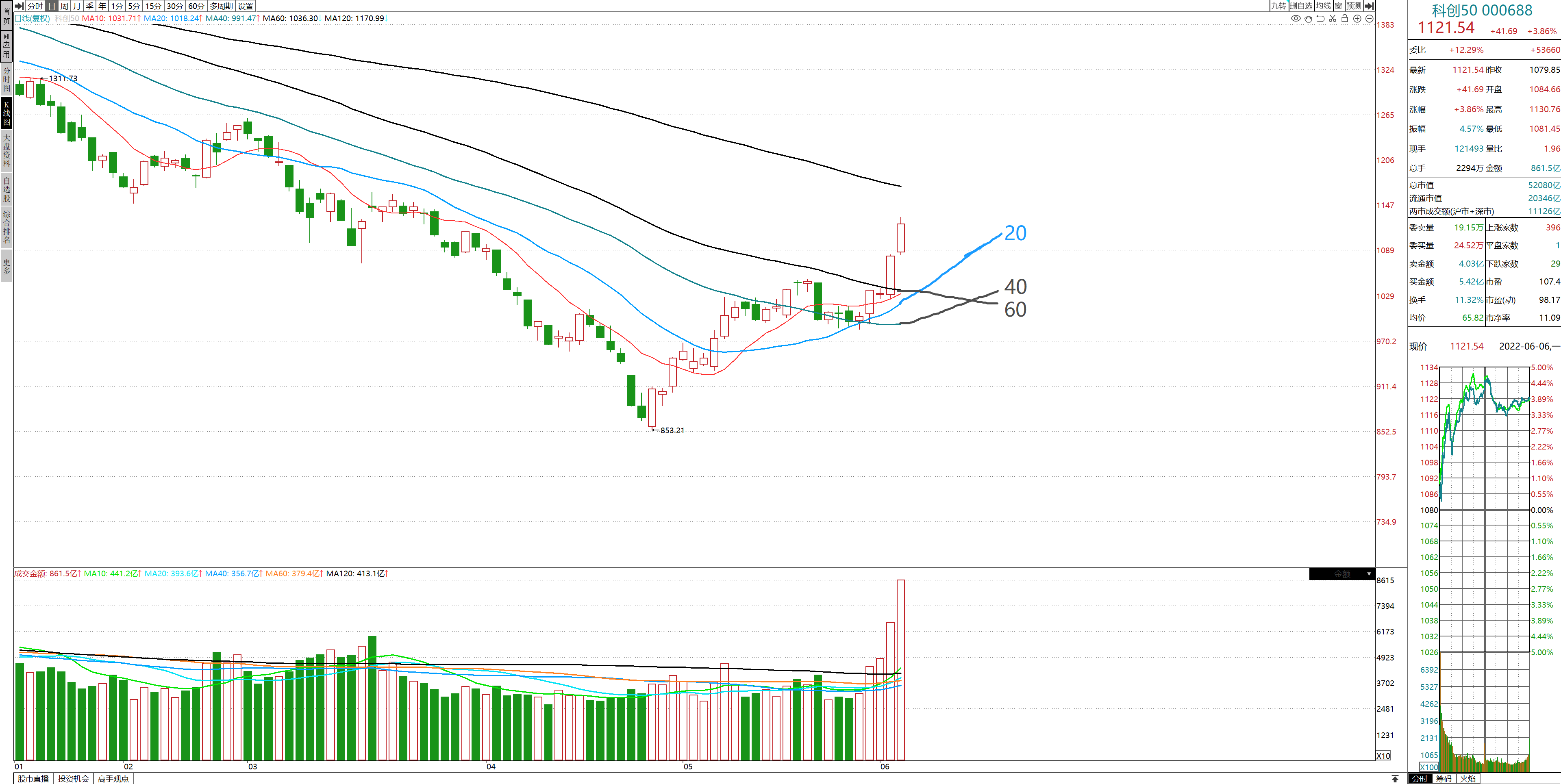
Task: Switch to the 周 weekly period tab
Action: point(64,5)
